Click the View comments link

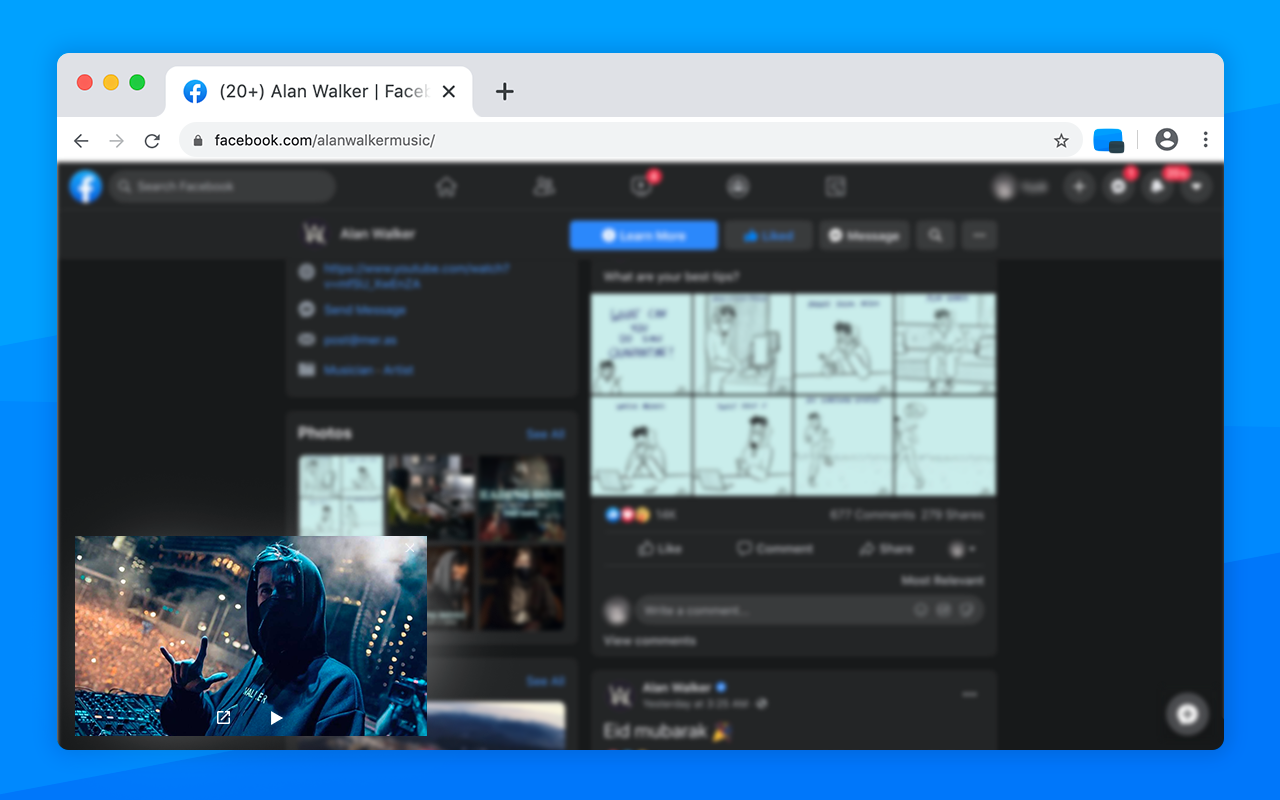click(650, 640)
